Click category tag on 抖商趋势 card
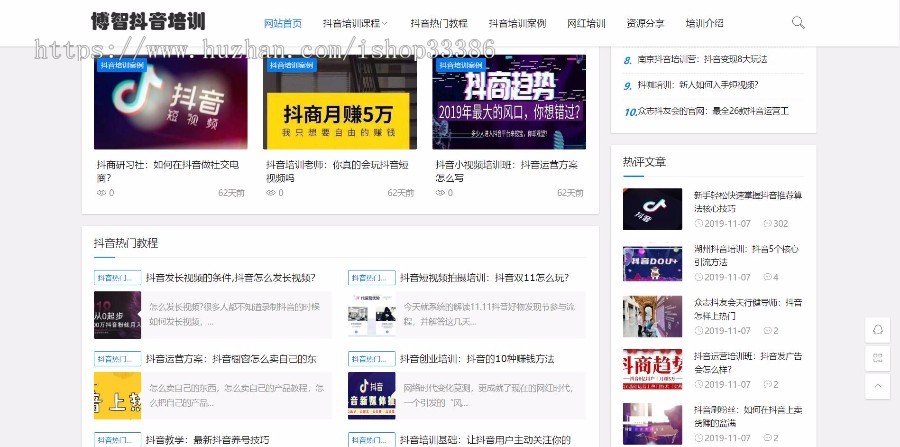Image resolution: width=900 pixels, height=447 pixels. coord(460,65)
